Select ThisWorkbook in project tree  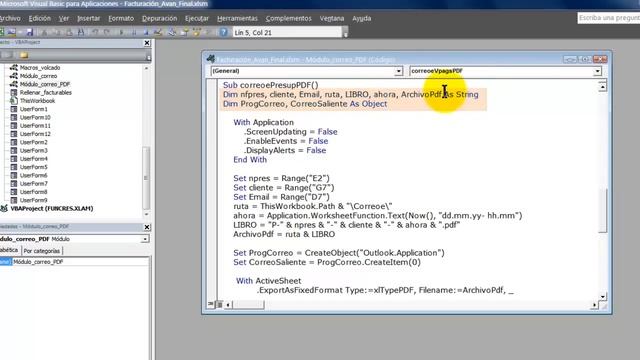[37, 101]
